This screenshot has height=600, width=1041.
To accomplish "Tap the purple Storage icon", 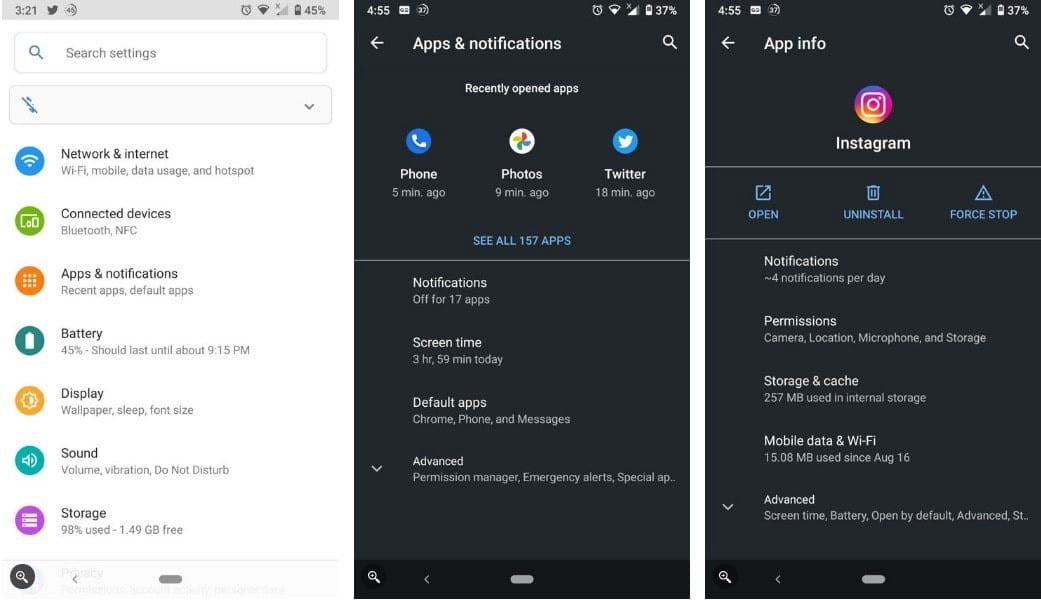I will (x=29, y=520).
